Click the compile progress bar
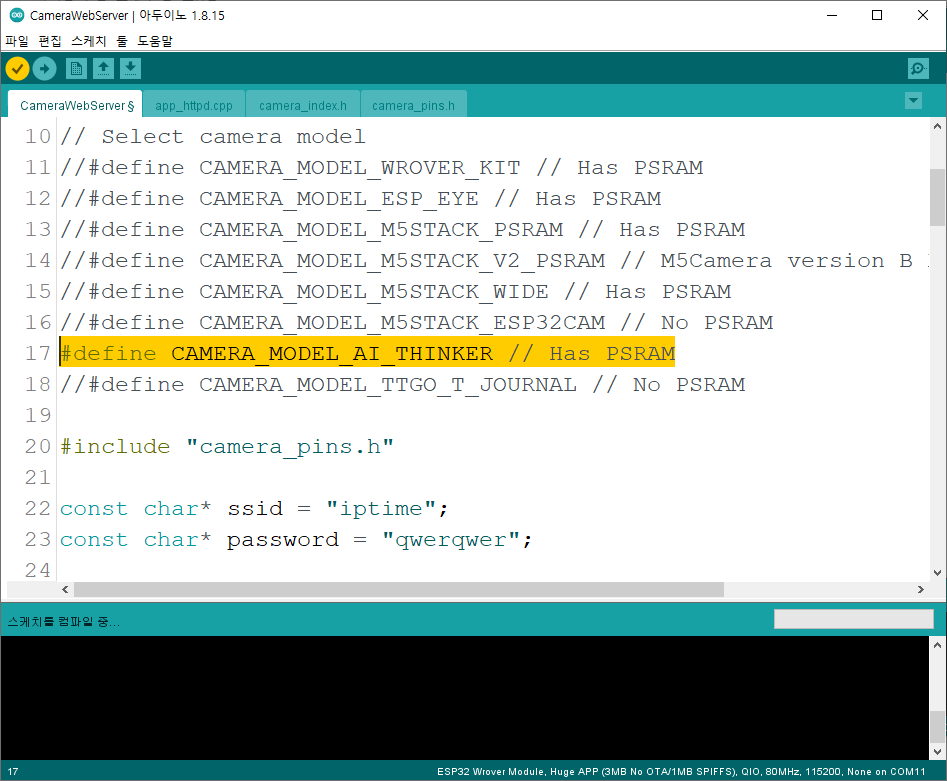The width and height of the screenshot is (947, 781). (852, 619)
